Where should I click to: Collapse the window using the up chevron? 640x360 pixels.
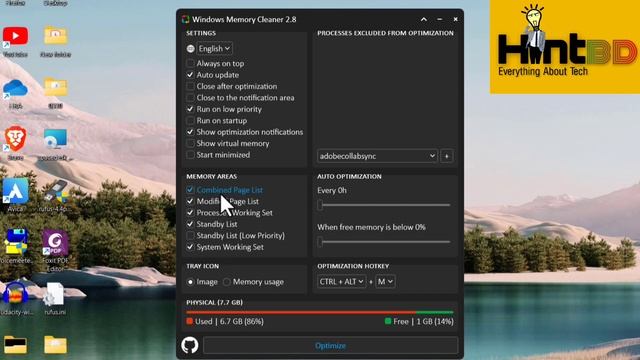coord(424,19)
